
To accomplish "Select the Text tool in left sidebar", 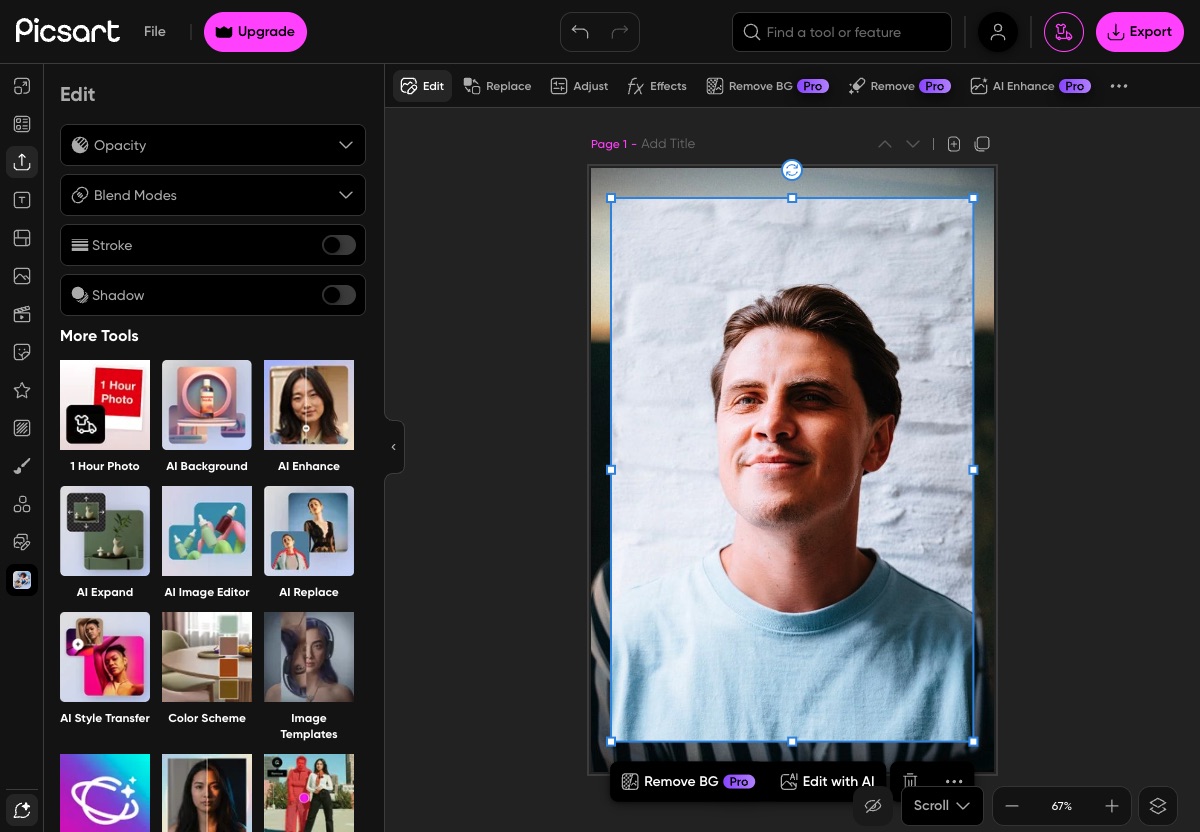I will coord(22,200).
